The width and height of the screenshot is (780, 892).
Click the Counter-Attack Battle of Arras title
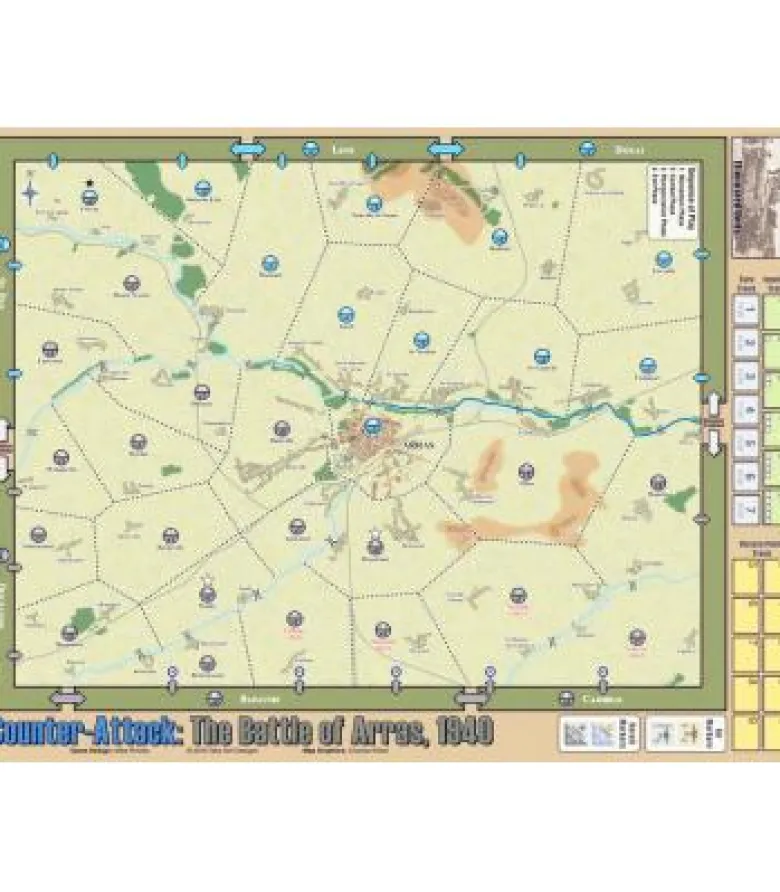[x=245, y=732]
